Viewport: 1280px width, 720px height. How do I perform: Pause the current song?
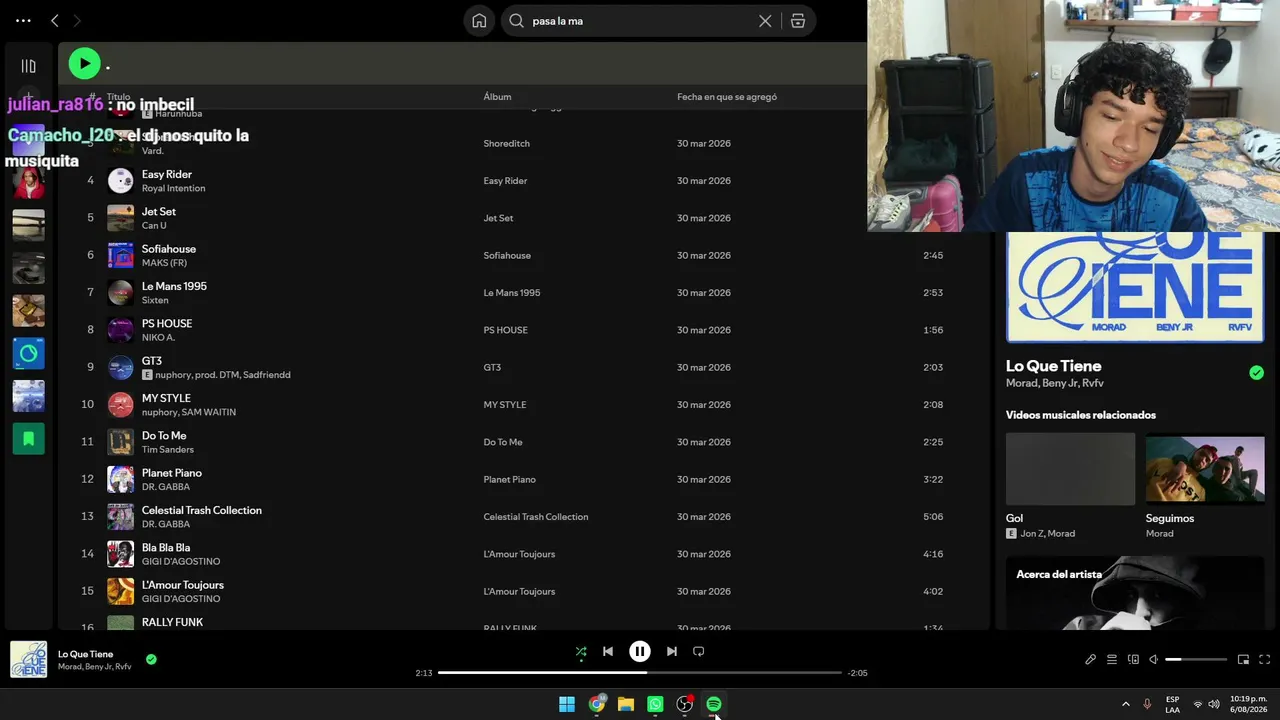point(640,652)
